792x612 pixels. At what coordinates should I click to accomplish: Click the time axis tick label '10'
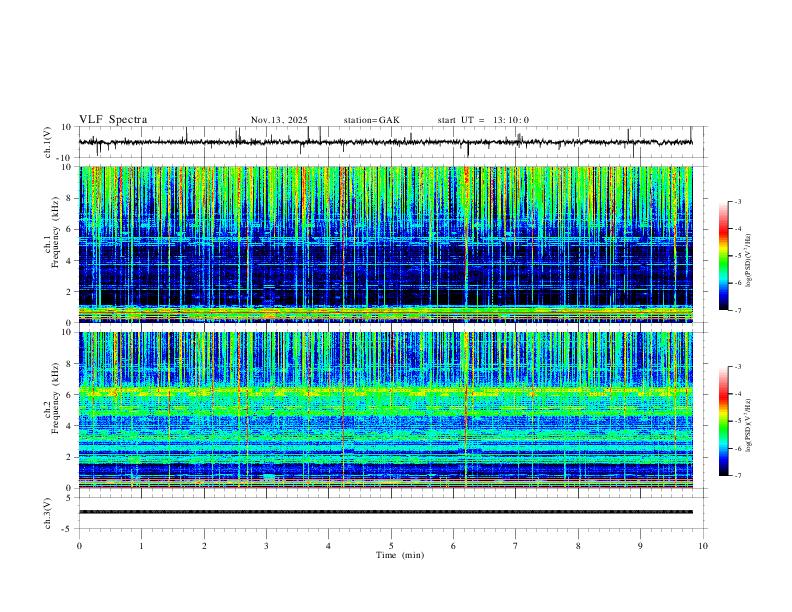tap(703, 546)
